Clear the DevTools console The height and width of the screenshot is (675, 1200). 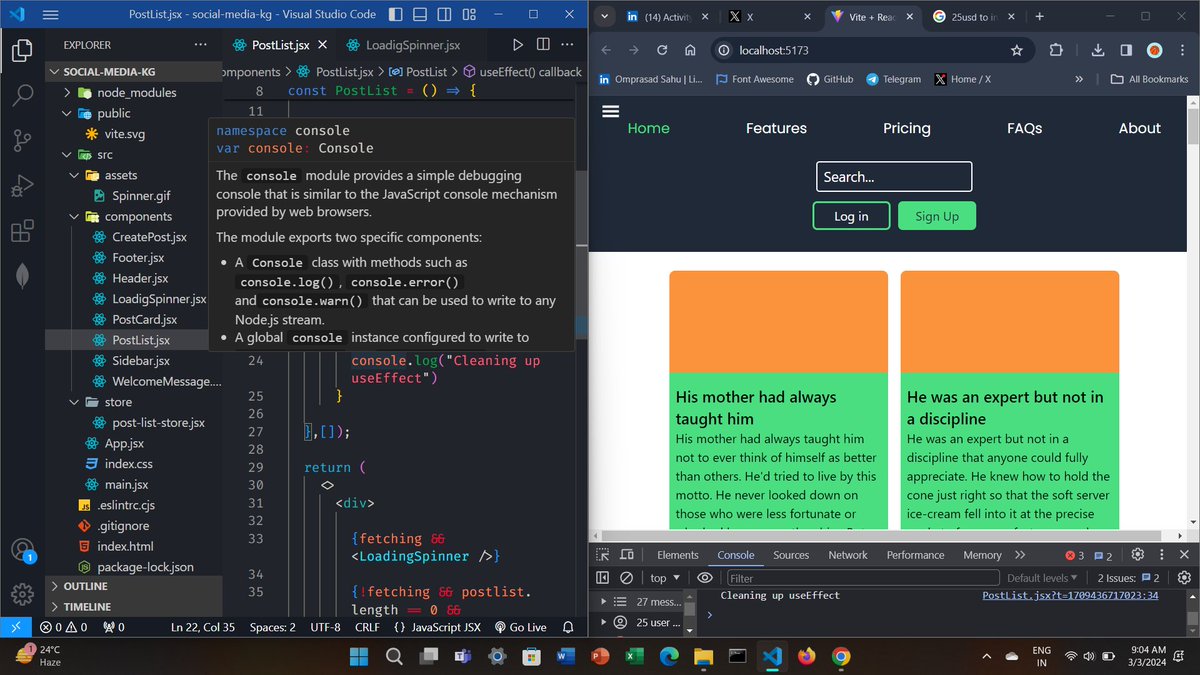[x=625, y=577]
